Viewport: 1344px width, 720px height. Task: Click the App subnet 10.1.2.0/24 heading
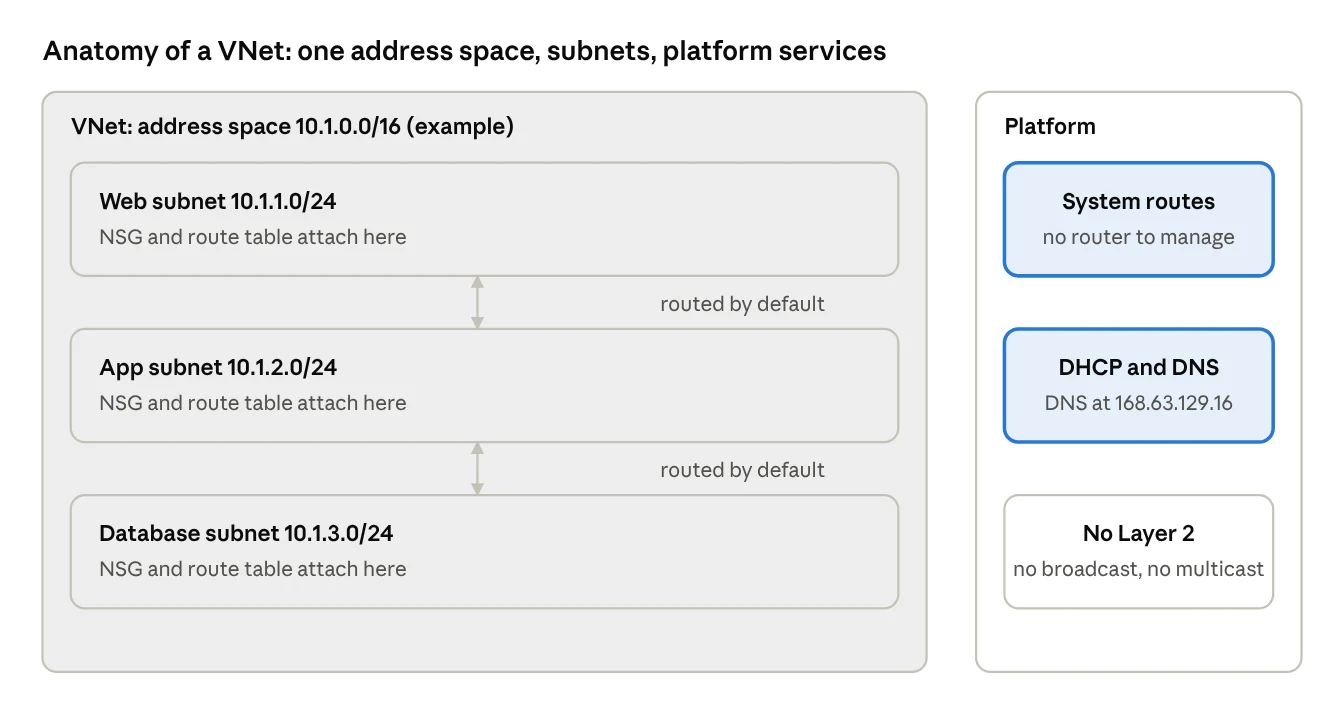point(218,367)
